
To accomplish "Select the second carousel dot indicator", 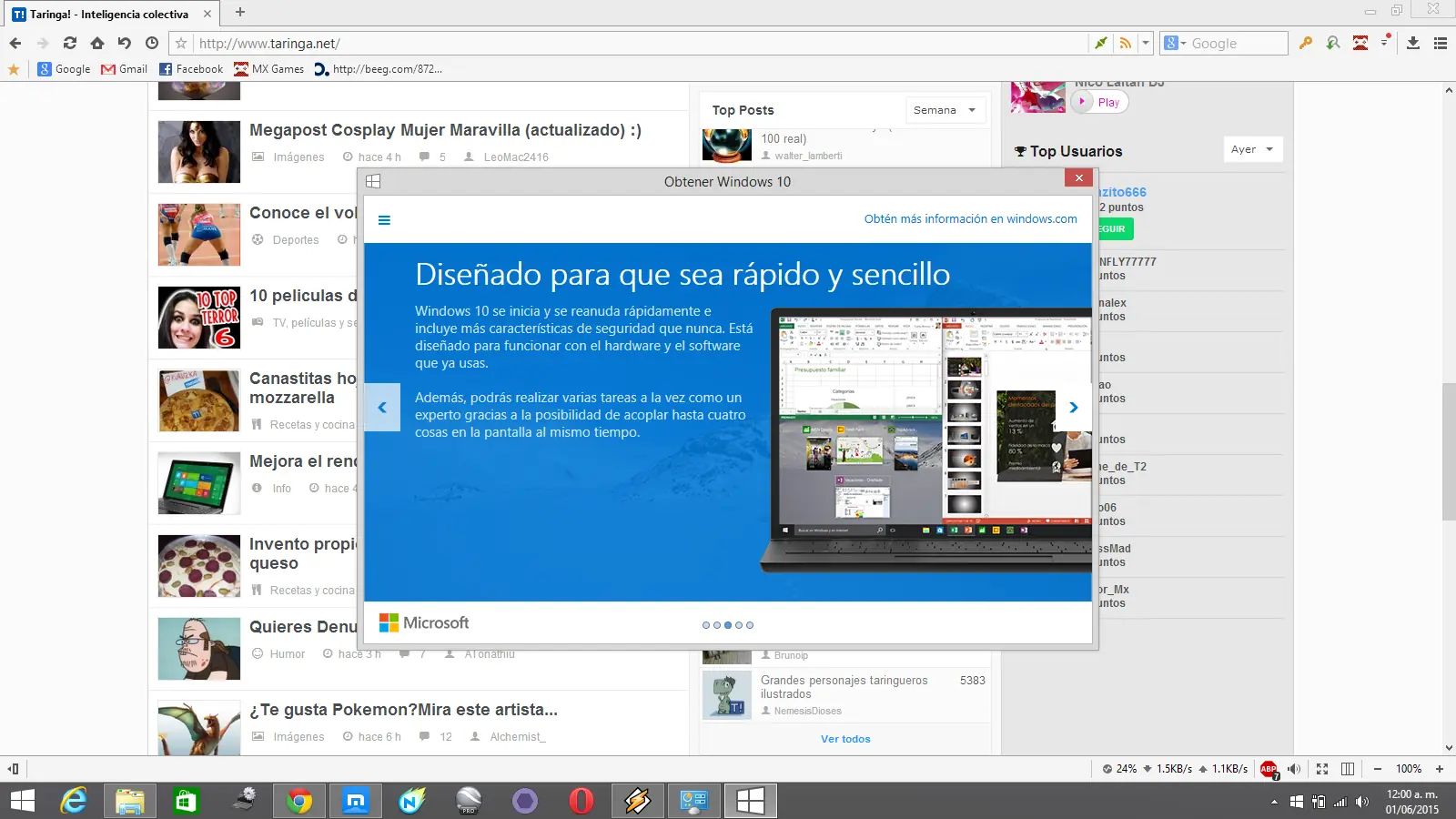I will pyautogui.click(x=717, y=625).
